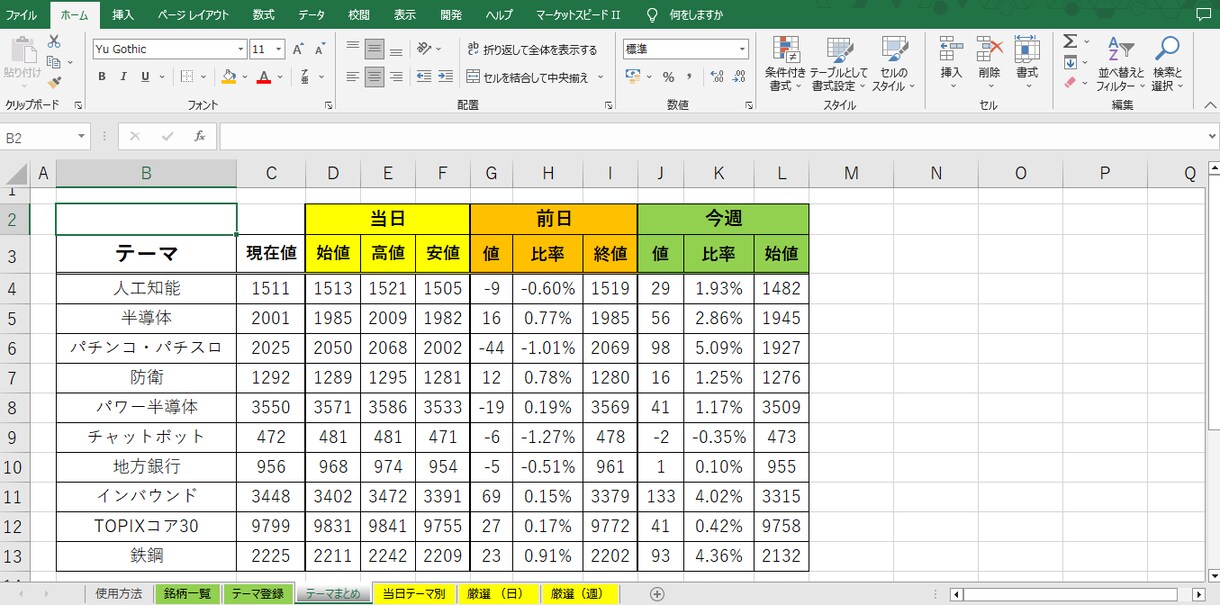Open セルのスタイル cell styles gallery
1220x605 pixels.
click(x=894, y=64)
